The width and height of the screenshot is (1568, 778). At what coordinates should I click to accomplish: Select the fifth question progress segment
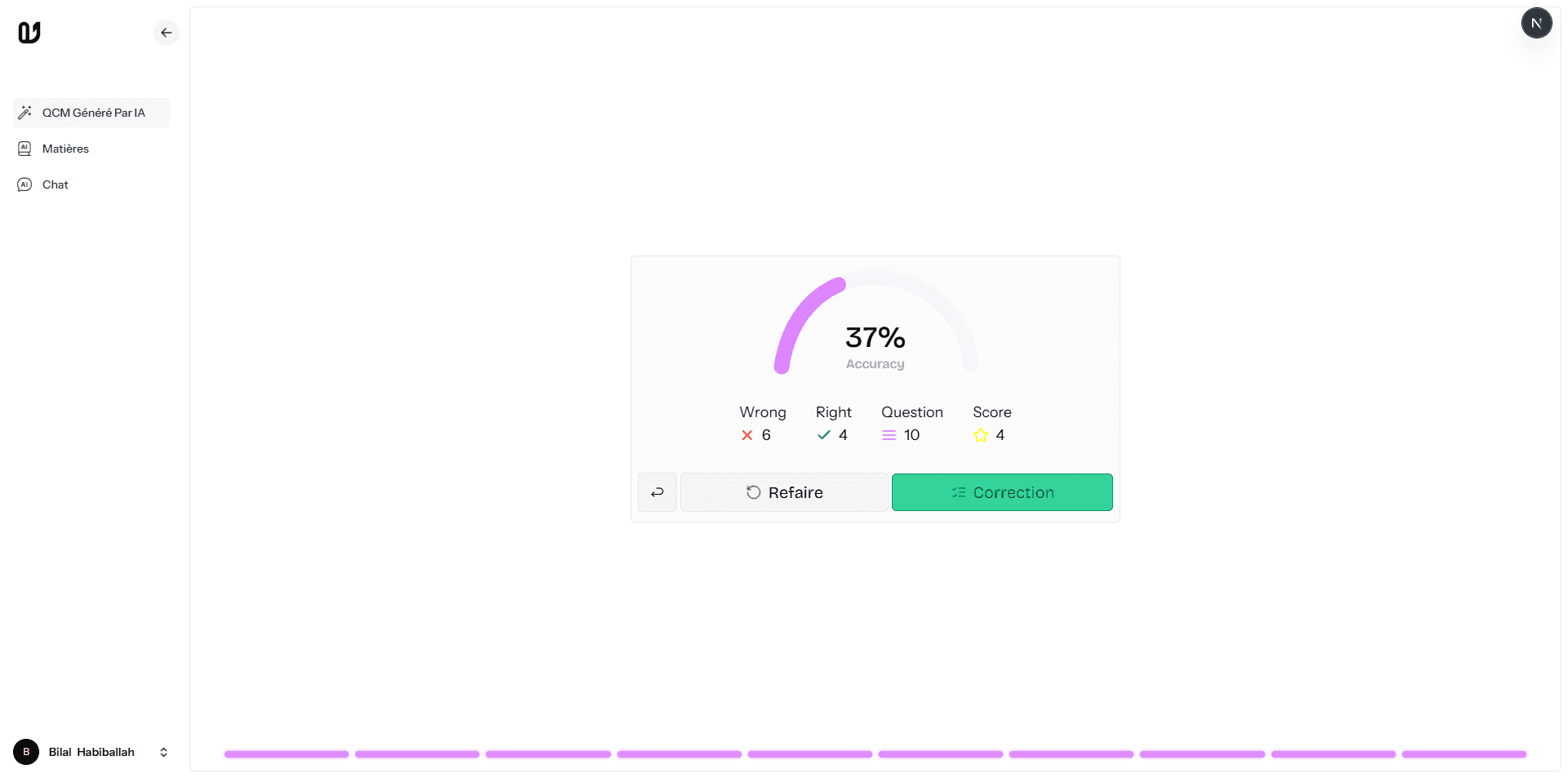(810, 754)
